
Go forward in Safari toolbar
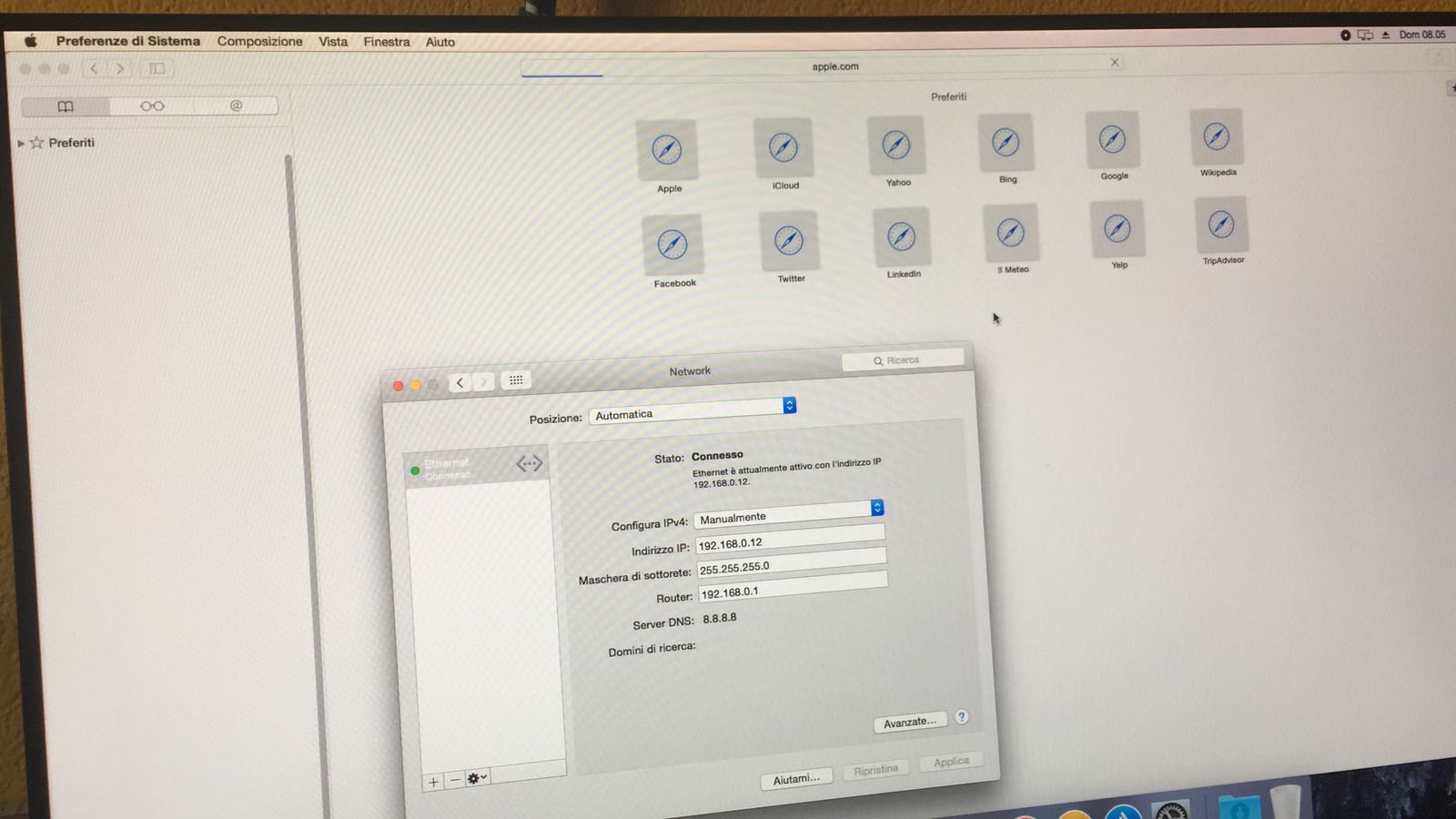coord(120,68)
